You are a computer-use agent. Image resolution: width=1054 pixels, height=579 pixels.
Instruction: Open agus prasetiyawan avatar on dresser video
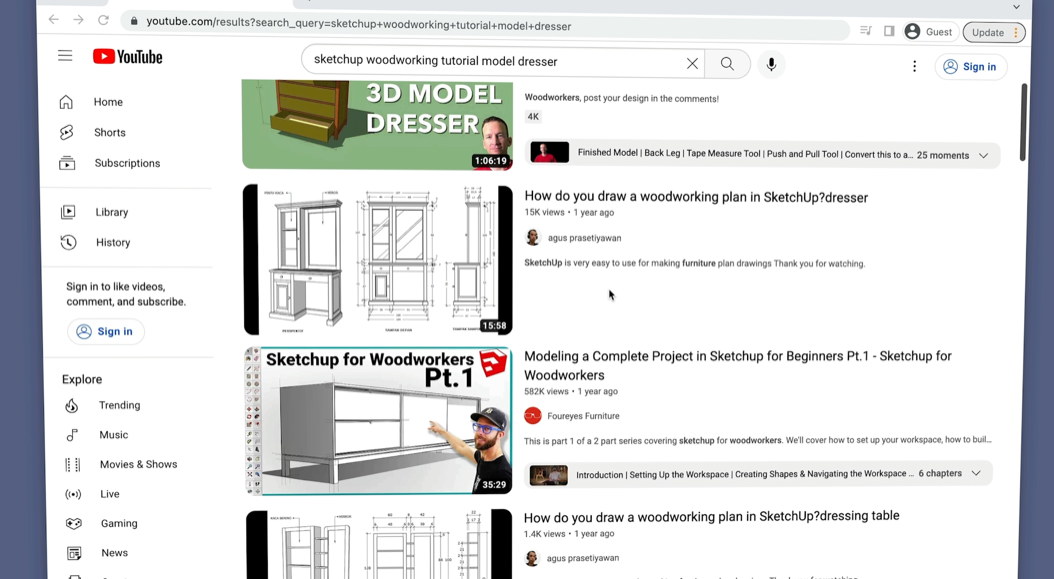pyautogui.click(x=532, y=237)
